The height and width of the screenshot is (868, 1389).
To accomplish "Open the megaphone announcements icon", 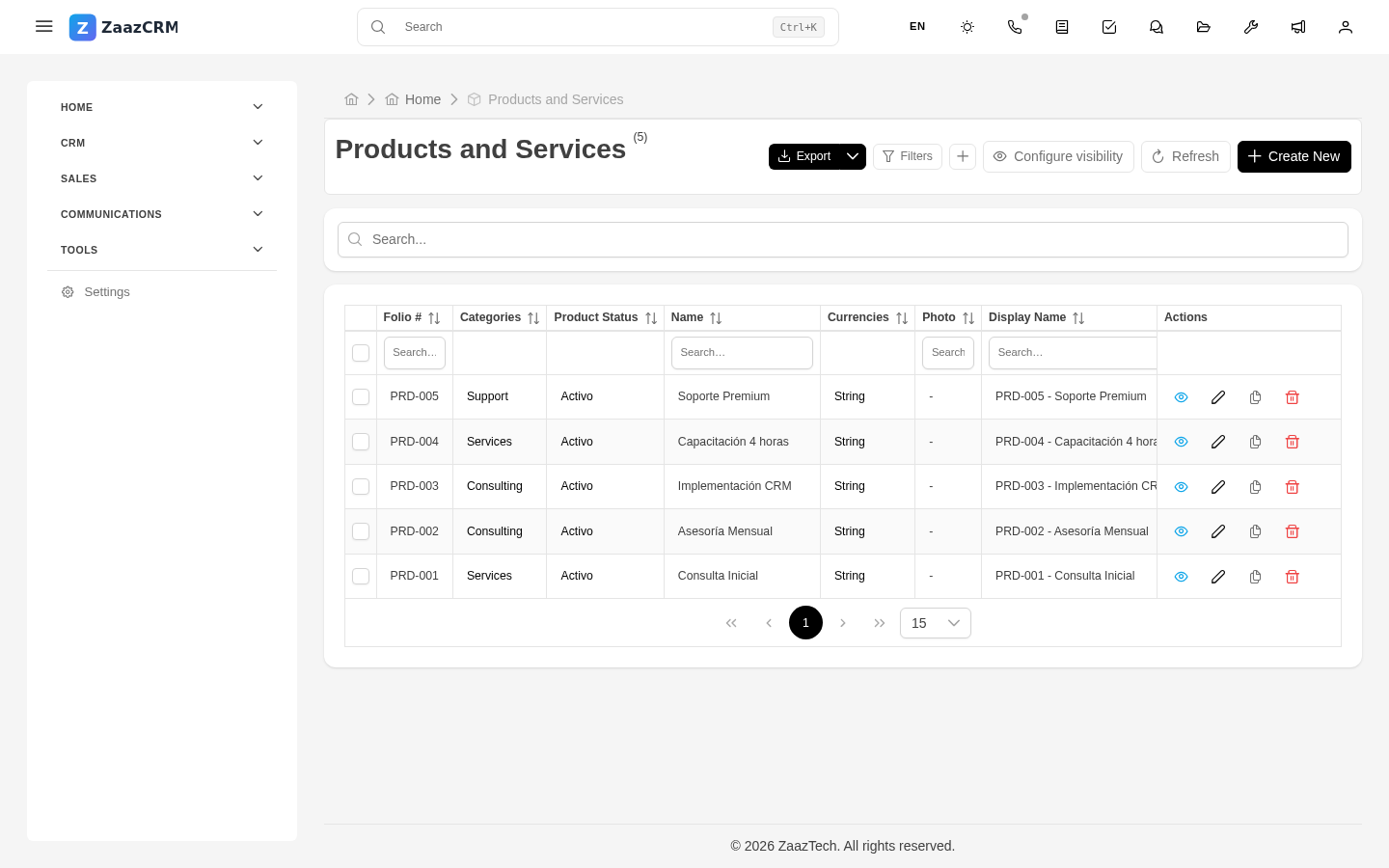I will click(x=1298, y=27).
